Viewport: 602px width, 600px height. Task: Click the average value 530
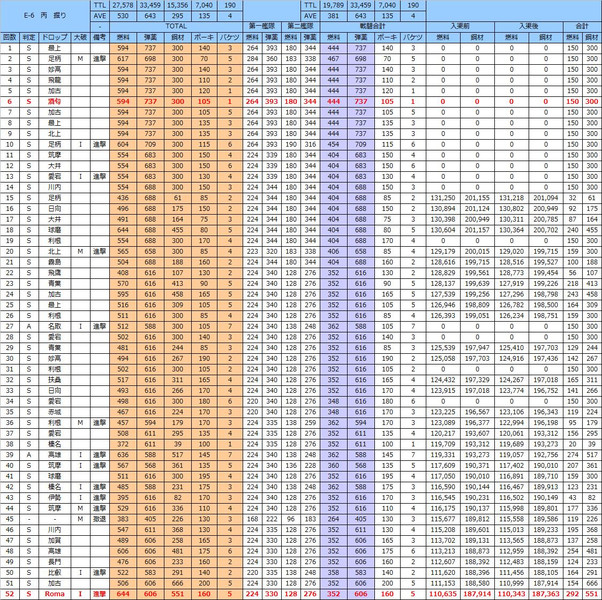pos(123,16)
